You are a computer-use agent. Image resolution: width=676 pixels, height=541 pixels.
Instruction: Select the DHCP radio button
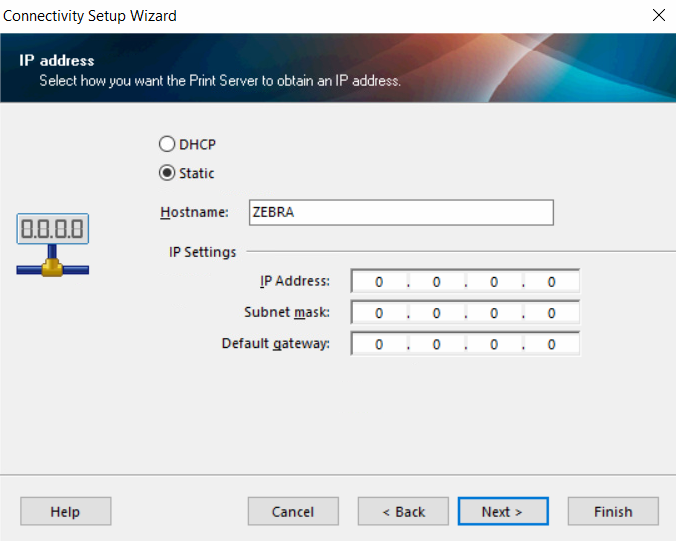tap(168, 144)
